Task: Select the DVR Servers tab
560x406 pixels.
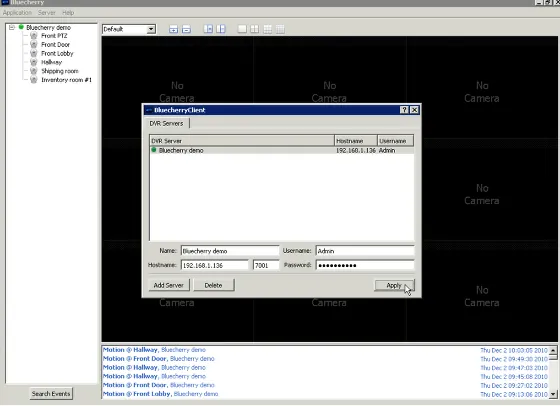Action: (x=166, y=124)
